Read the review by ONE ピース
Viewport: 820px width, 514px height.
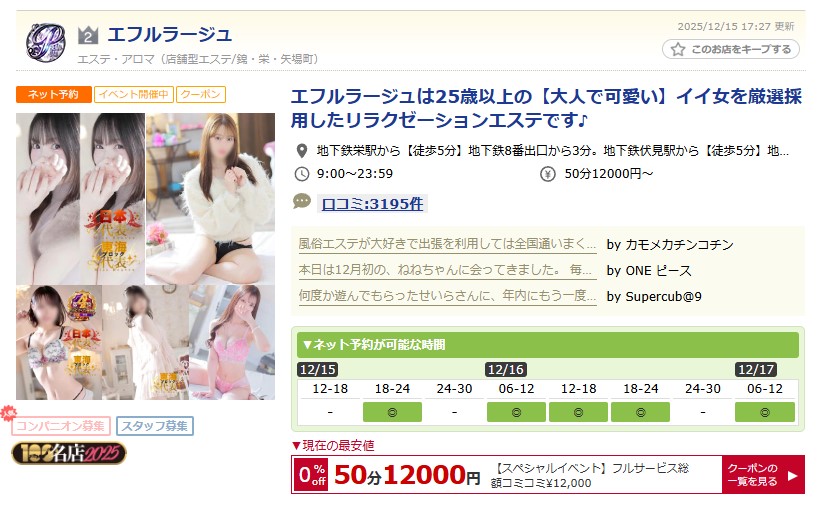click(447, 270)
